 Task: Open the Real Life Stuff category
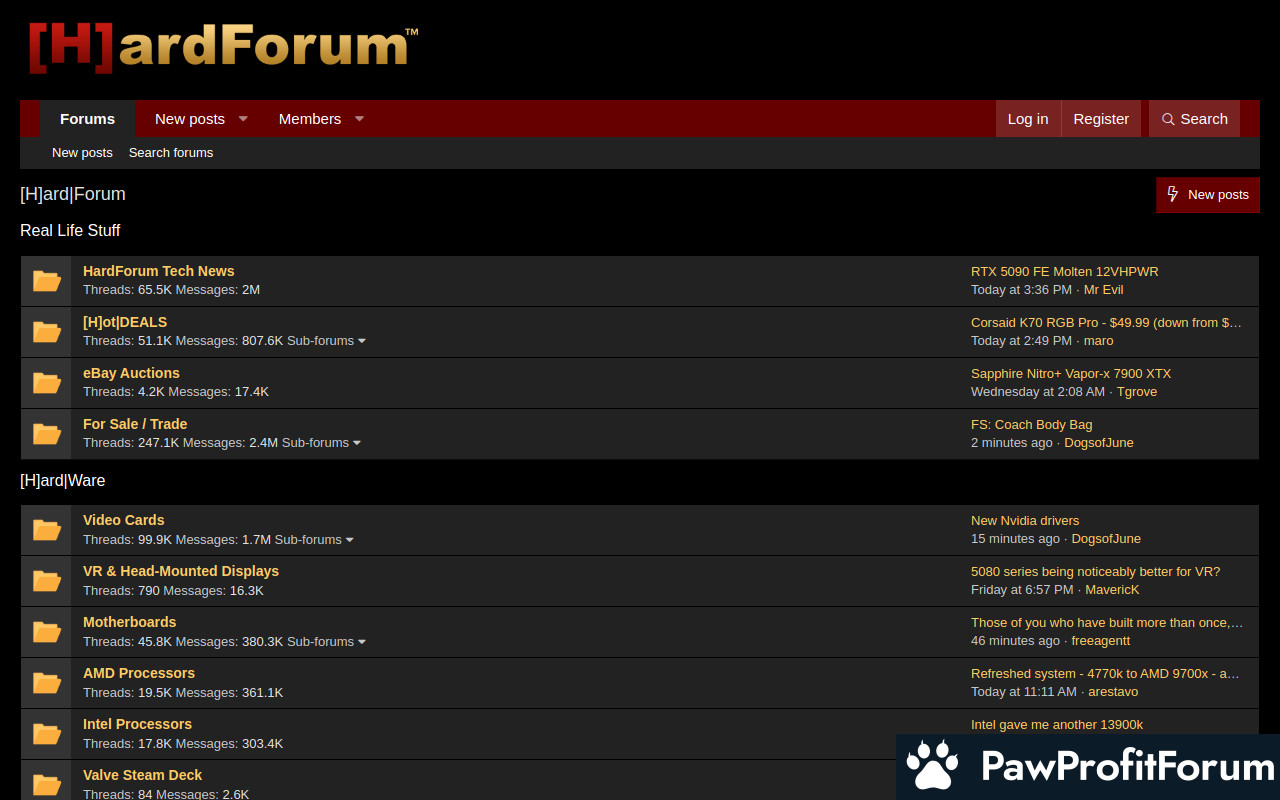pyautogui.click(x=70, y=230)
